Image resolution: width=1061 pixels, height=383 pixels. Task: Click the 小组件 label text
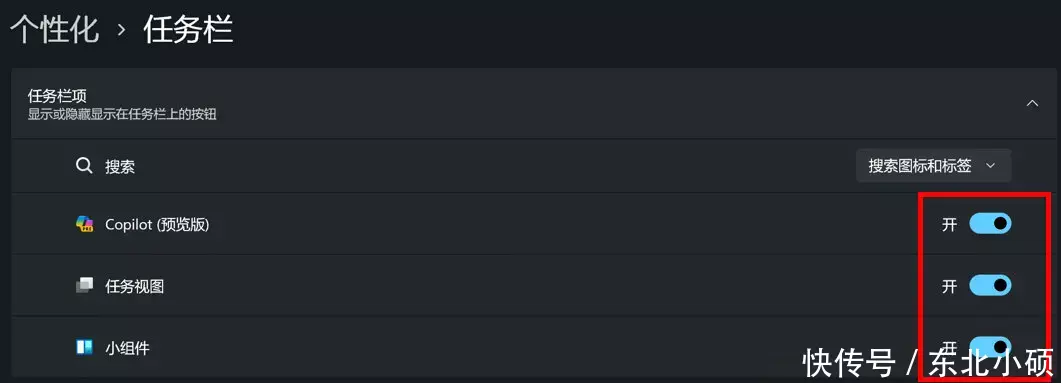[x=127, y=348]
